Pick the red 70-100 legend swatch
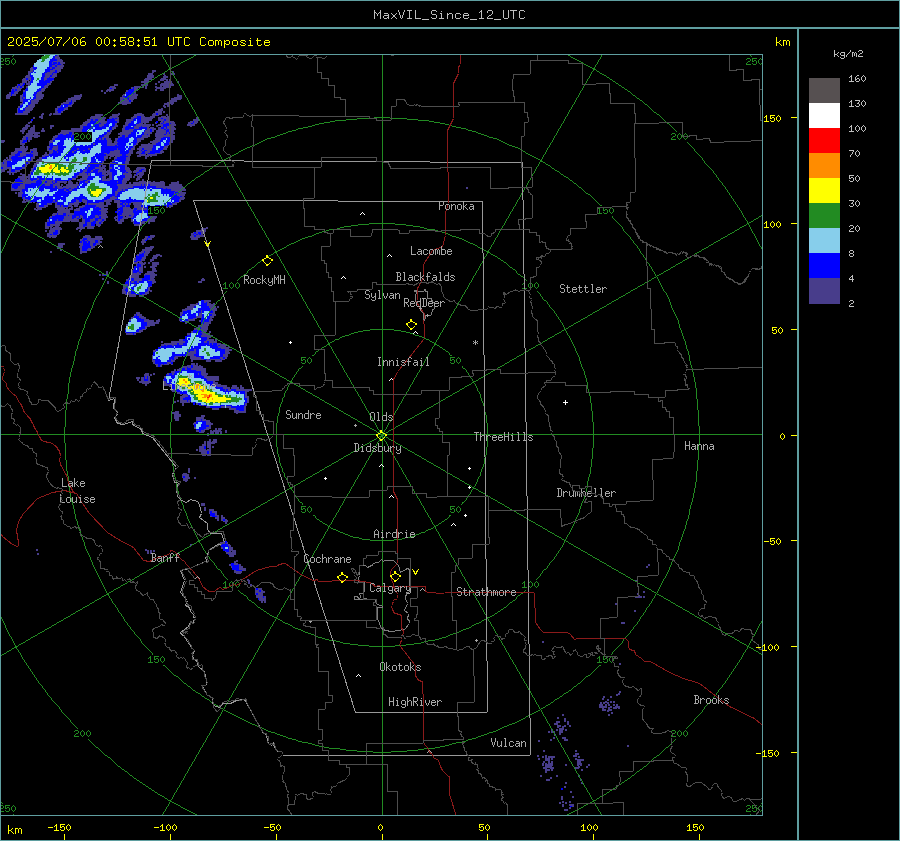 coord(824,141)
